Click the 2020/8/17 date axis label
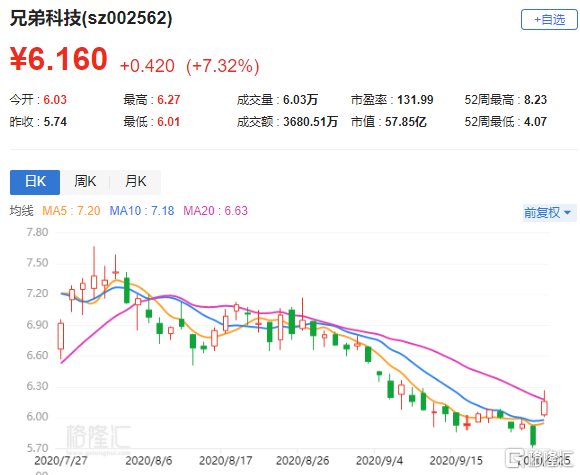The width and height of the screenshot is (580, 475). (x=226, y=461)
